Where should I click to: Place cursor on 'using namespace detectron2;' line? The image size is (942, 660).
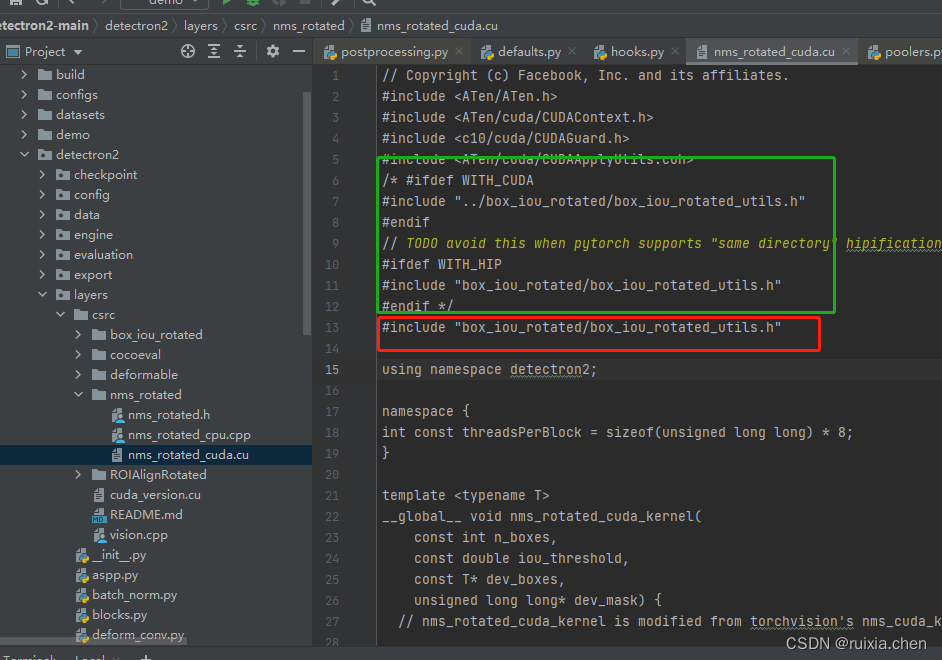489,369
